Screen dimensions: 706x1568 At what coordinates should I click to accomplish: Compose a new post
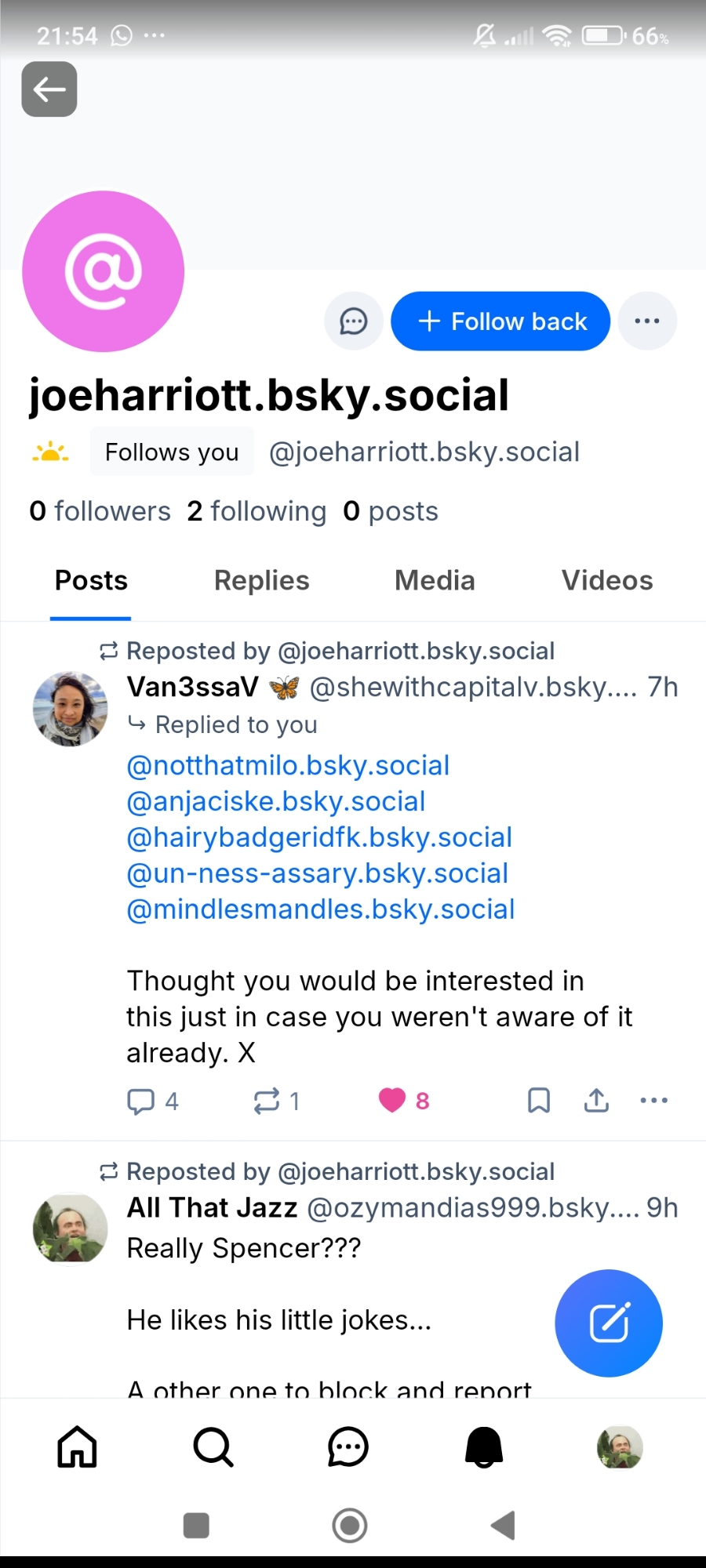(x=609, y=1323)
